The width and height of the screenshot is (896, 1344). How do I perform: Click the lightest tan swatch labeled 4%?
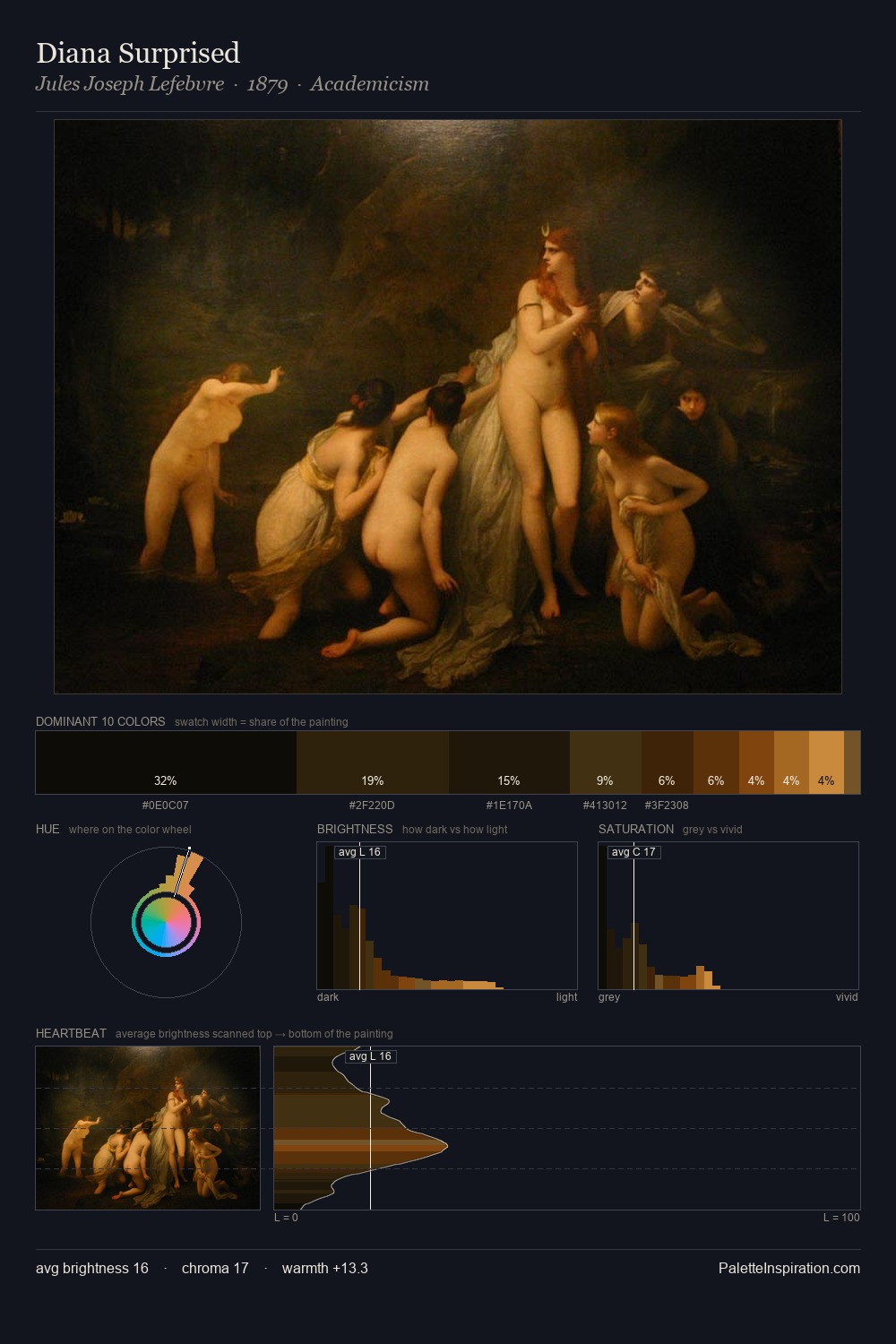tap(826, 762)
